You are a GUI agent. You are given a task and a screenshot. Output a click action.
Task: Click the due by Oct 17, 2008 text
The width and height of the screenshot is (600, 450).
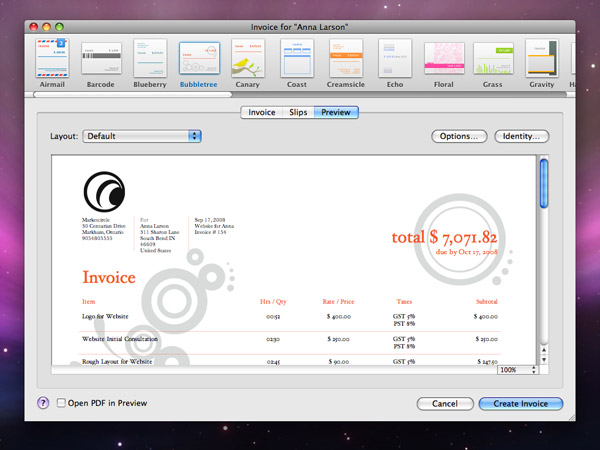[x=466, y=252]
